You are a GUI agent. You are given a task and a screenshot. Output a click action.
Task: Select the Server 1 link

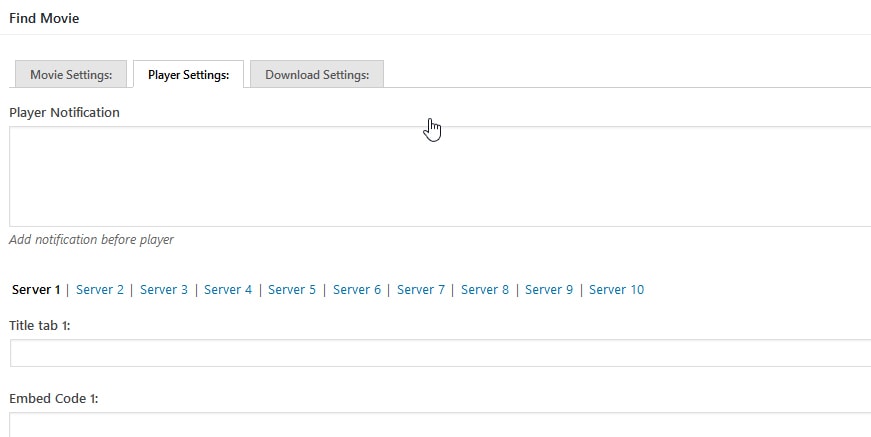36,290
